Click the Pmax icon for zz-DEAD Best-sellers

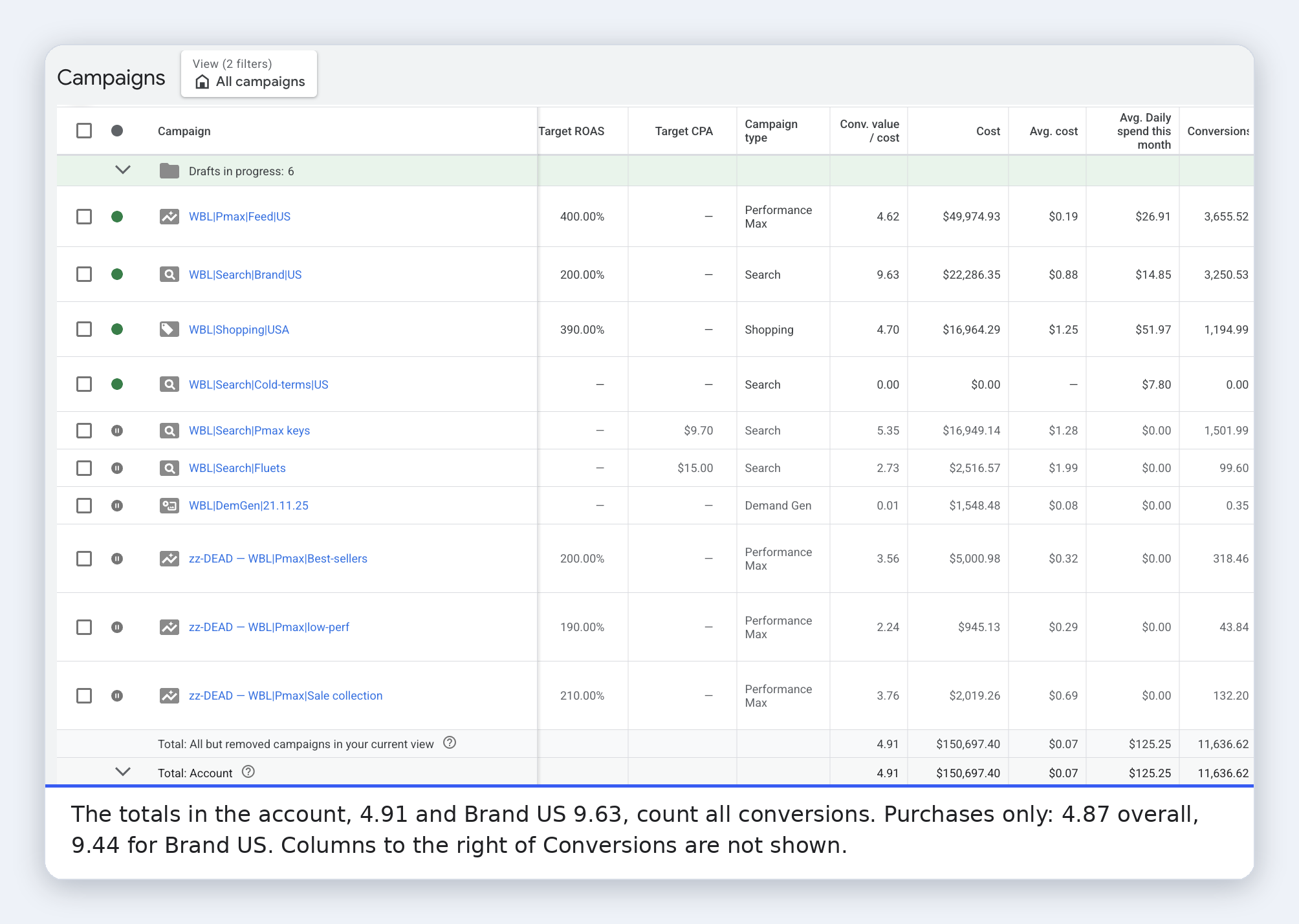click(169, 559)
